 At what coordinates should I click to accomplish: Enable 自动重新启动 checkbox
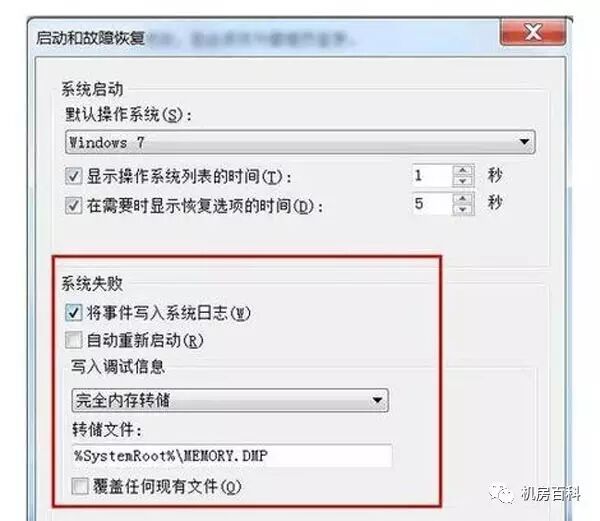click(x=73, y=340)
